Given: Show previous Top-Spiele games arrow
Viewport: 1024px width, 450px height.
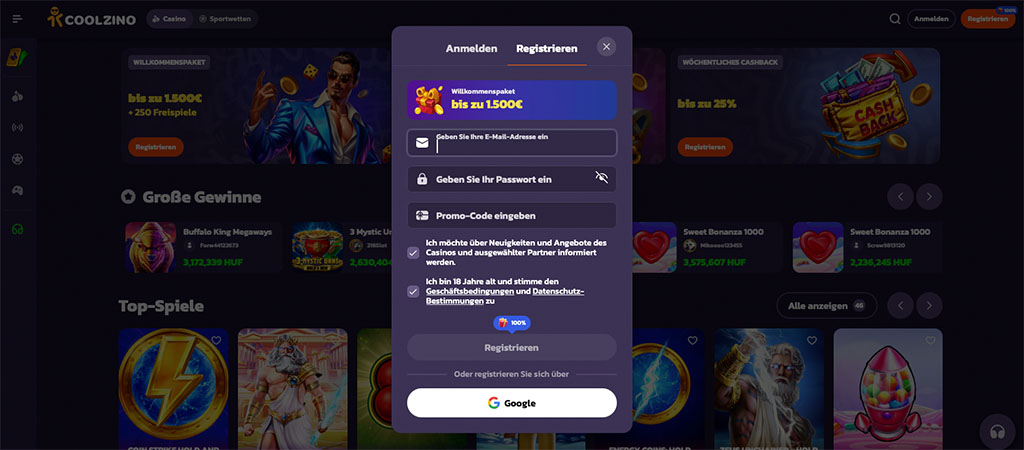Looking at the screenshot, I should tap(901, 306).
